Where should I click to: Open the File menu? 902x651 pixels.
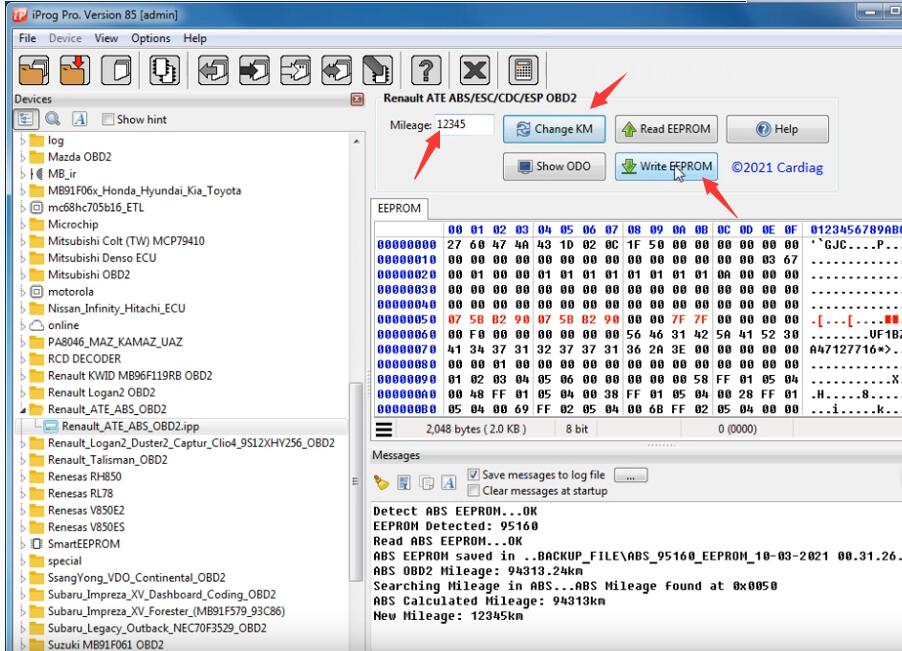pyautogui.click(x=27, y=39)
